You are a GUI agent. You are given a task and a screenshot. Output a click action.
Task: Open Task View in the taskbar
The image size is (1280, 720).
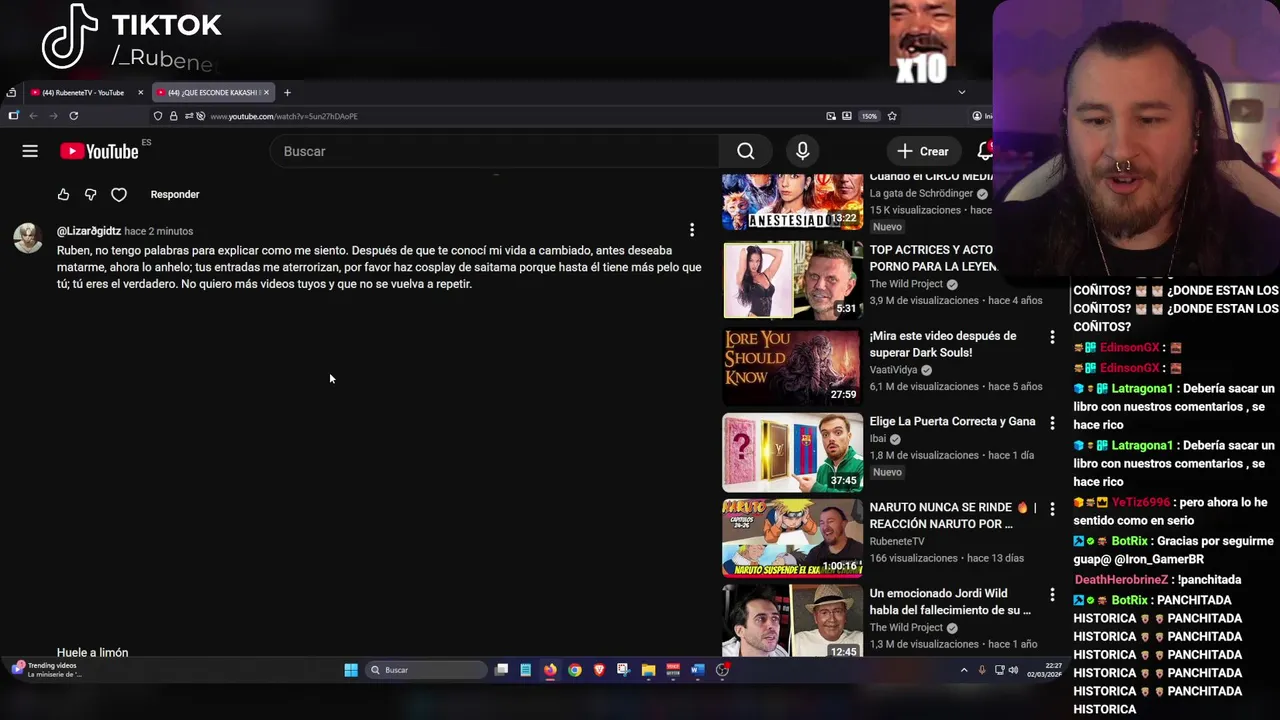point(501,670)
